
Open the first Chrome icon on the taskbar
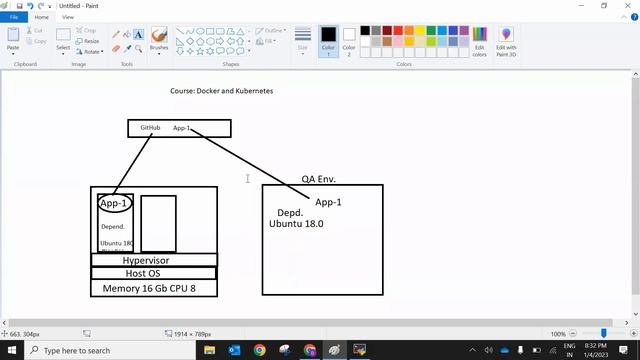260,350
